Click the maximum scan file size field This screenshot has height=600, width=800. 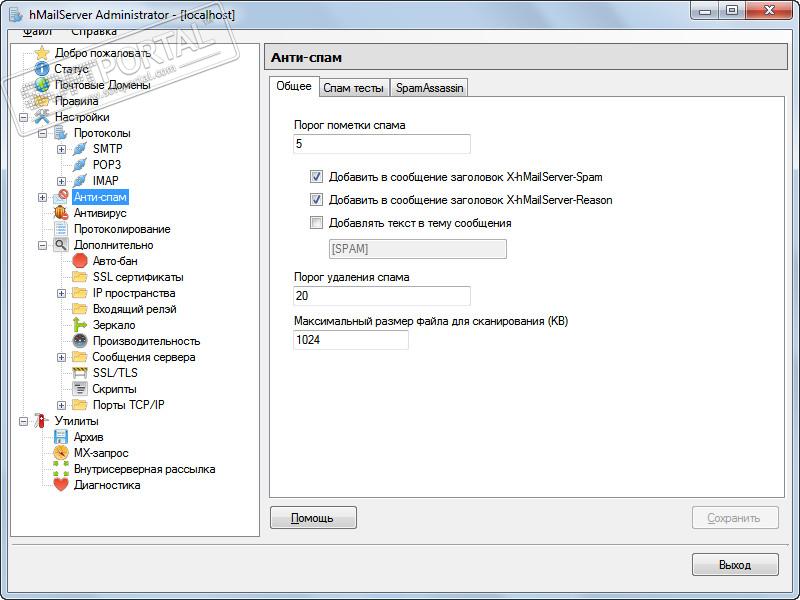click(351, 340)
